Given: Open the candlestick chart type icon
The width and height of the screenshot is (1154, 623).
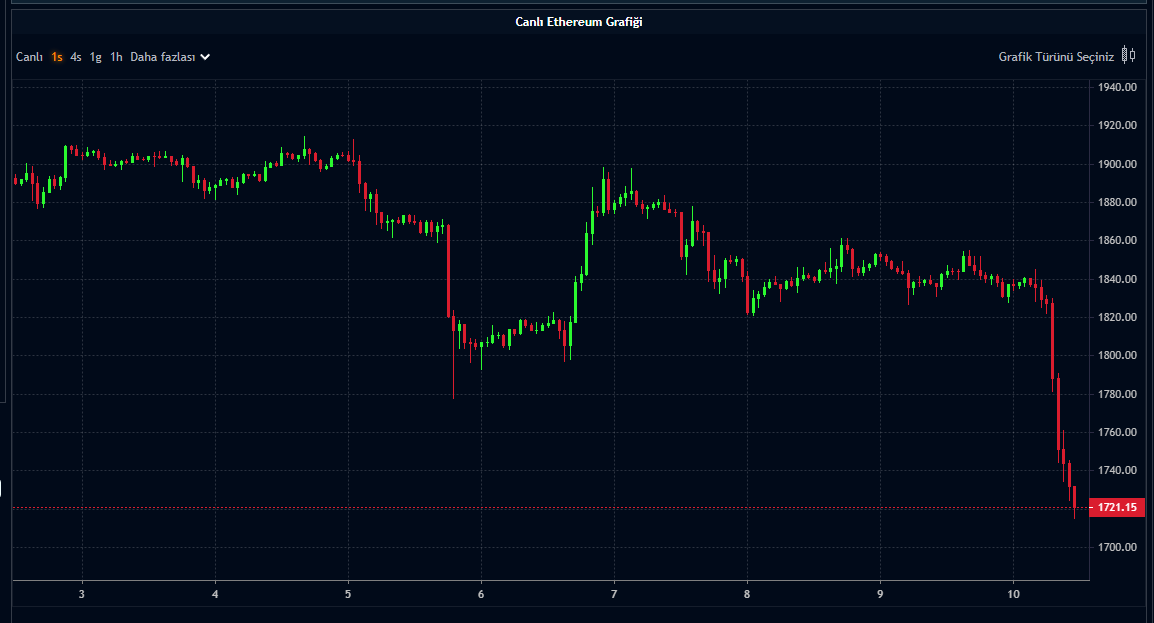Looking at the screenshot, I should tap(1128, 56).
